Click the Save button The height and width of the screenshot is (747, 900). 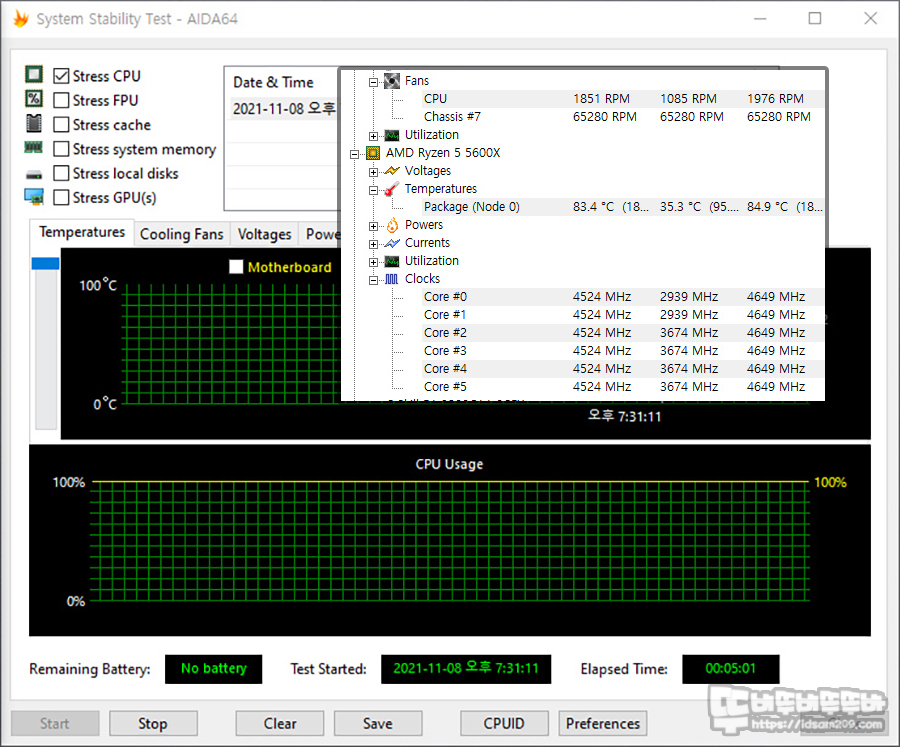(x=378, y=723)
